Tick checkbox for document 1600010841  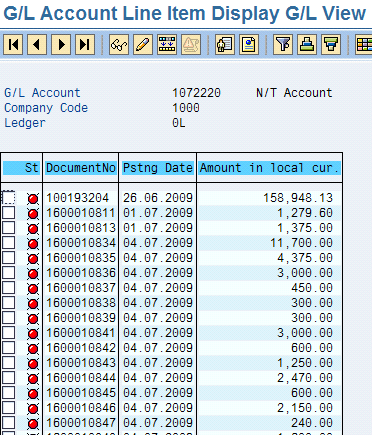coord(9,332)
